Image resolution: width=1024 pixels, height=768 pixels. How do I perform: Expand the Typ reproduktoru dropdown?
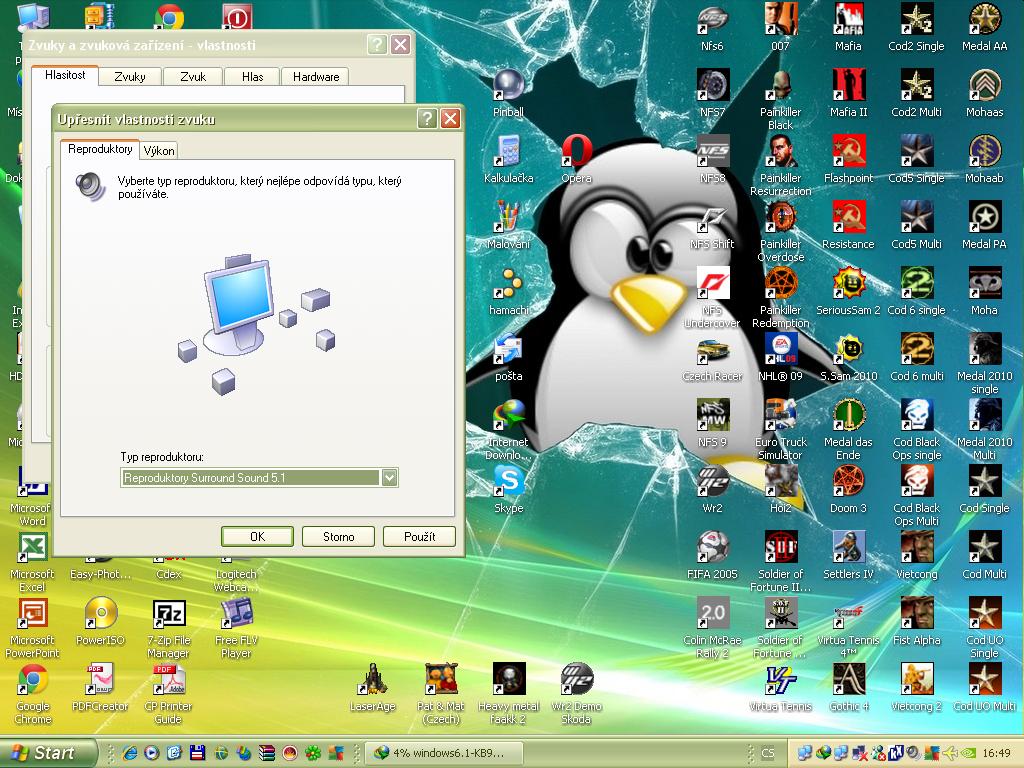[x=389, y=478]
